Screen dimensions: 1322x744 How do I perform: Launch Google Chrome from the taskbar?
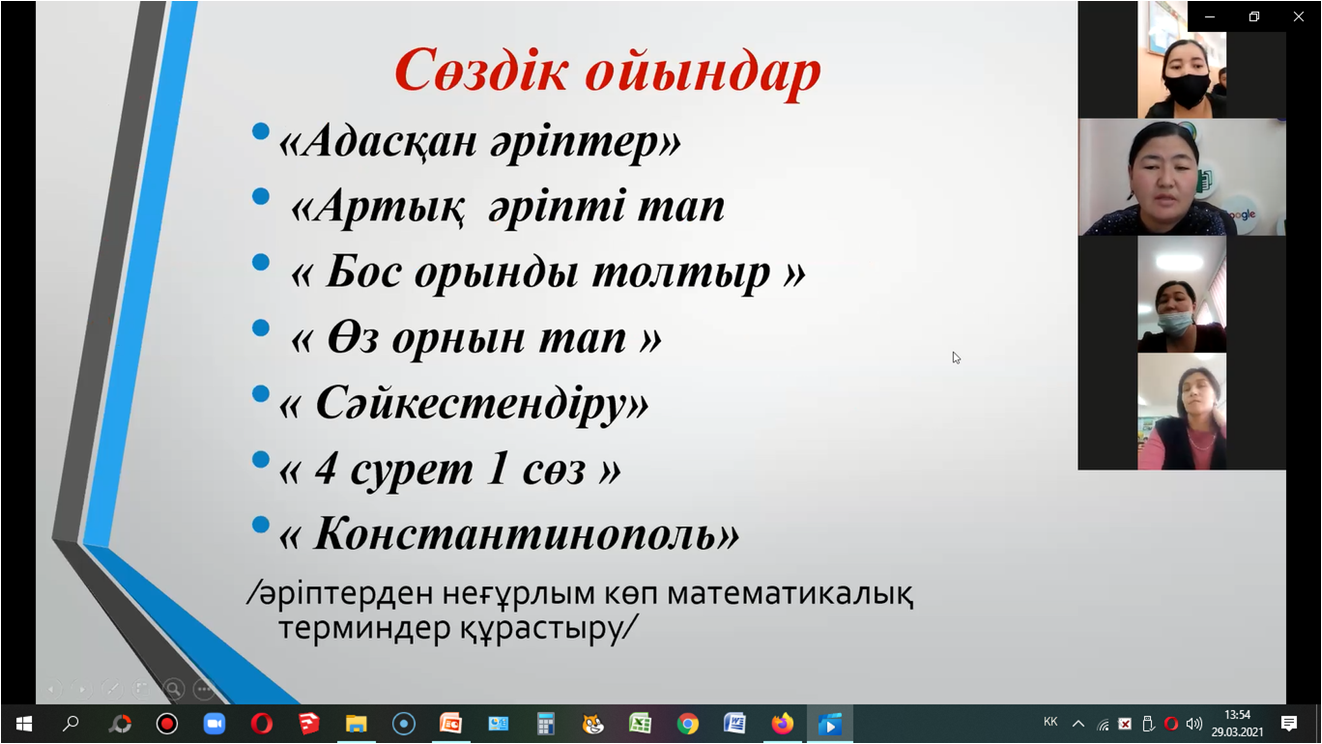click(x=687, y=723)
